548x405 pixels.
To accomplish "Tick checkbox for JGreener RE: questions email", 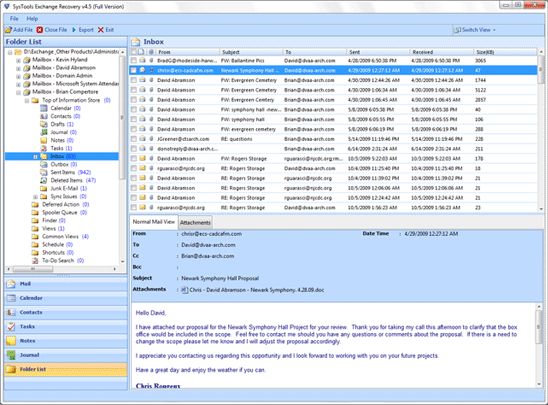I will click(x=134, y=139).
